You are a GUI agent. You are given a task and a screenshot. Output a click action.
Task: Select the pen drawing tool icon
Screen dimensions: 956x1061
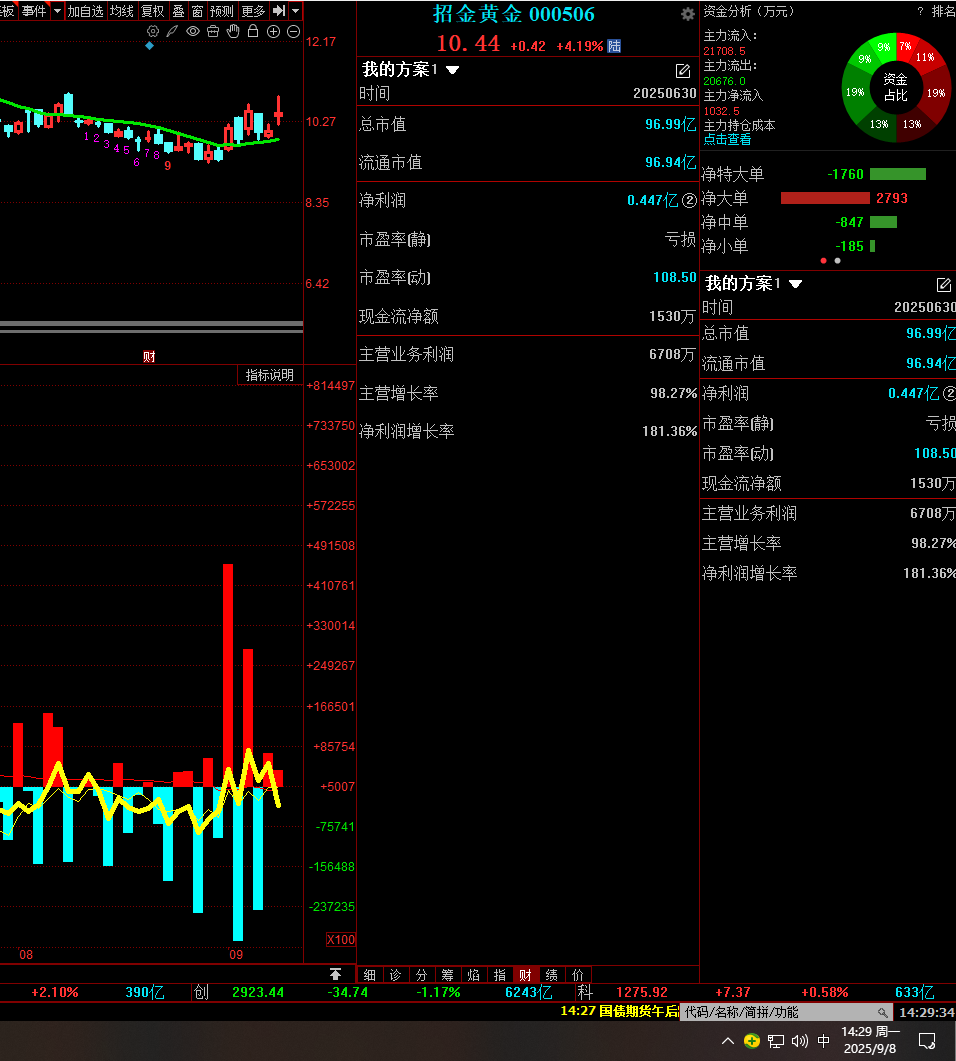point(173,31)
